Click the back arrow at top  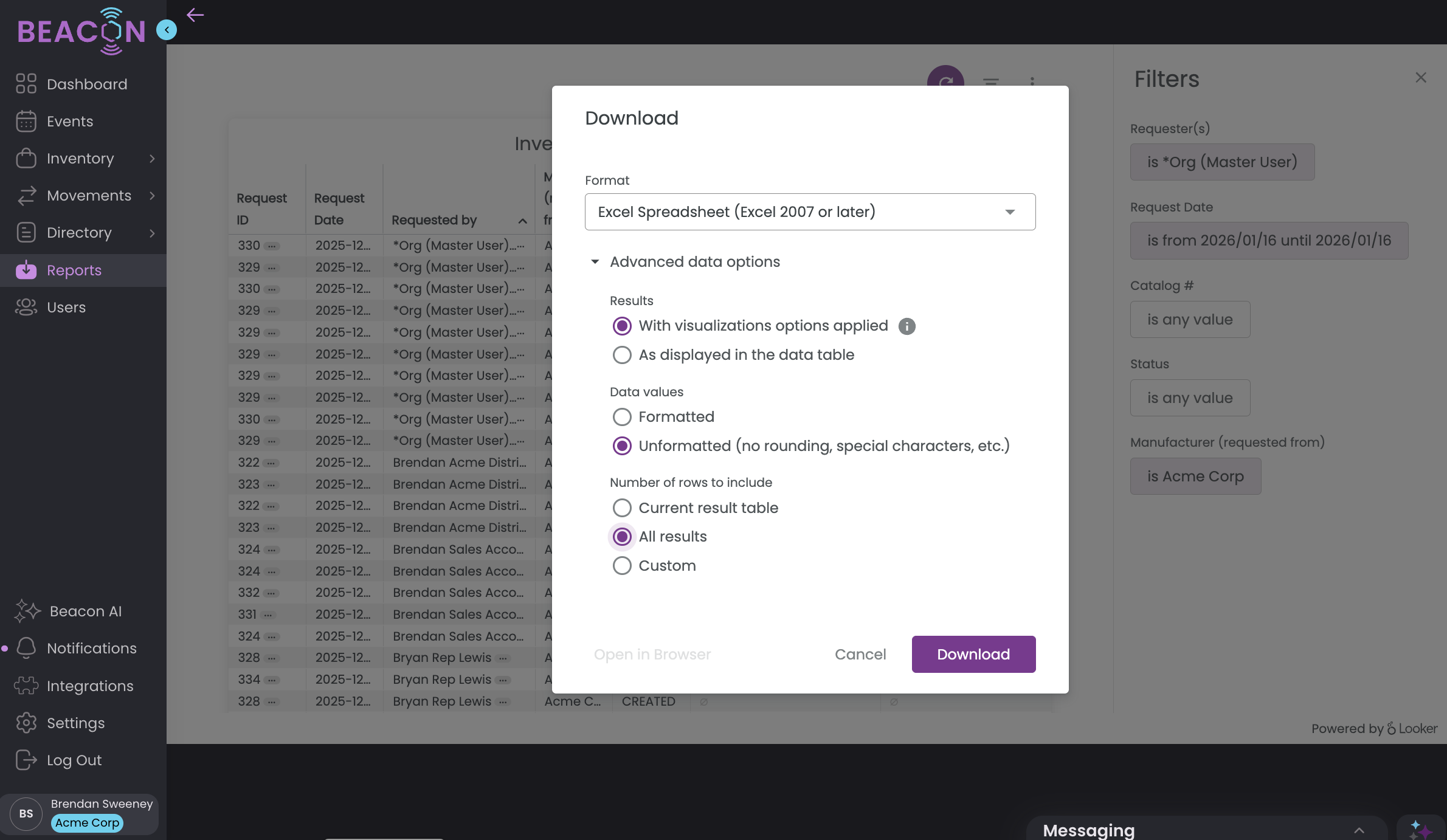pyautogui.click(x=195, y=15)
